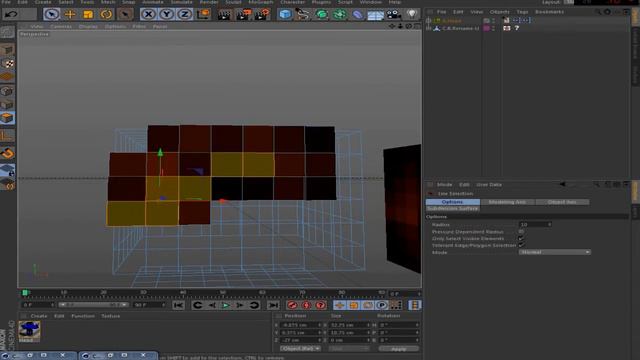This screenshot has width=640, height=360.
Task: Click the back arrow in Attribute Manager
Action: [562, 184]
